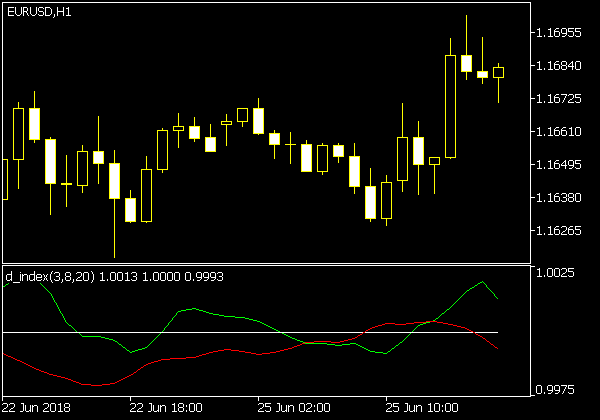Click the 1.0025 indicator scale value
The image size is (600, 420).
click(556, 272)
